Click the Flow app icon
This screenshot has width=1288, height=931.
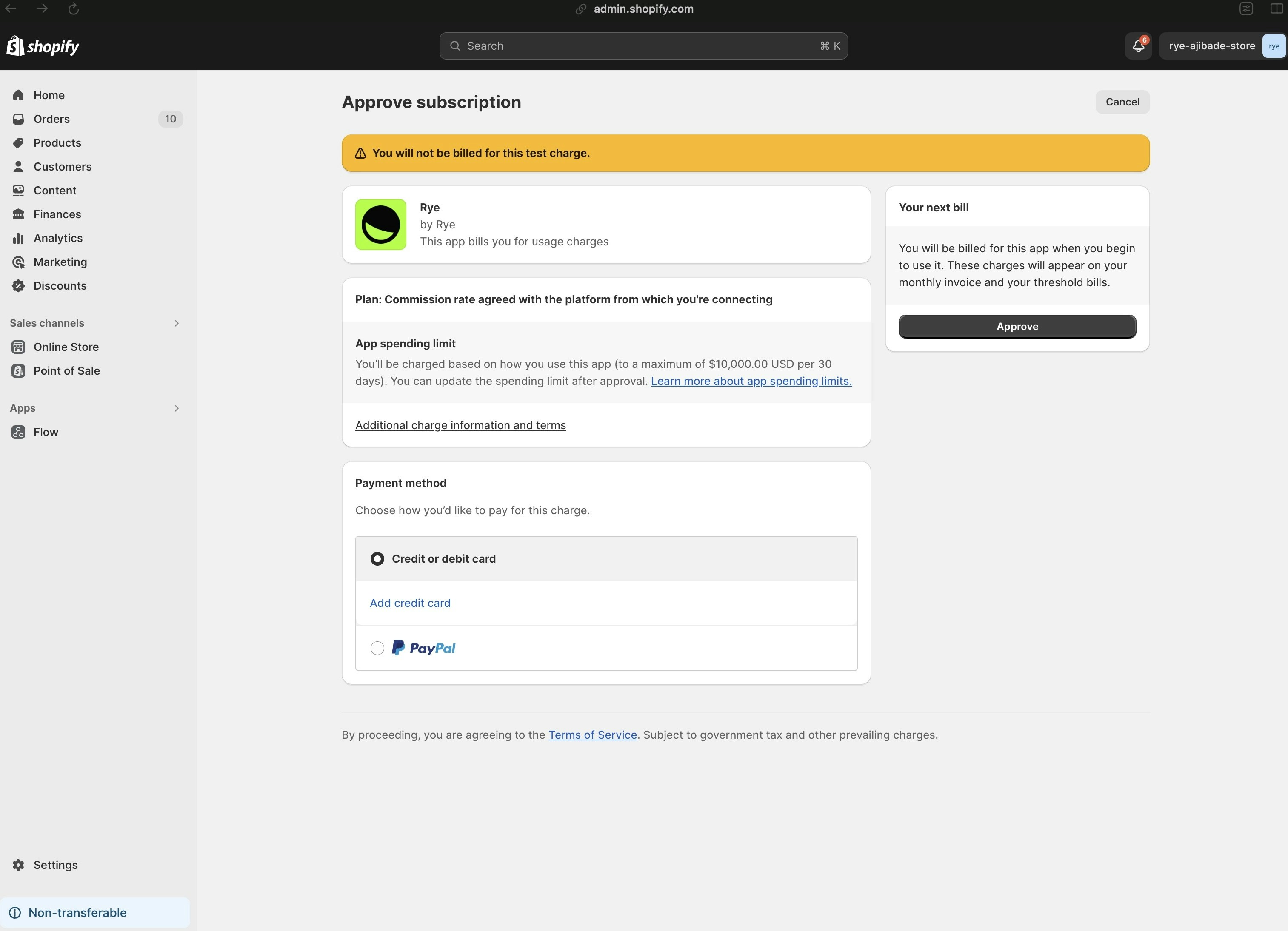pyautogui.click(x=18, y=432)
